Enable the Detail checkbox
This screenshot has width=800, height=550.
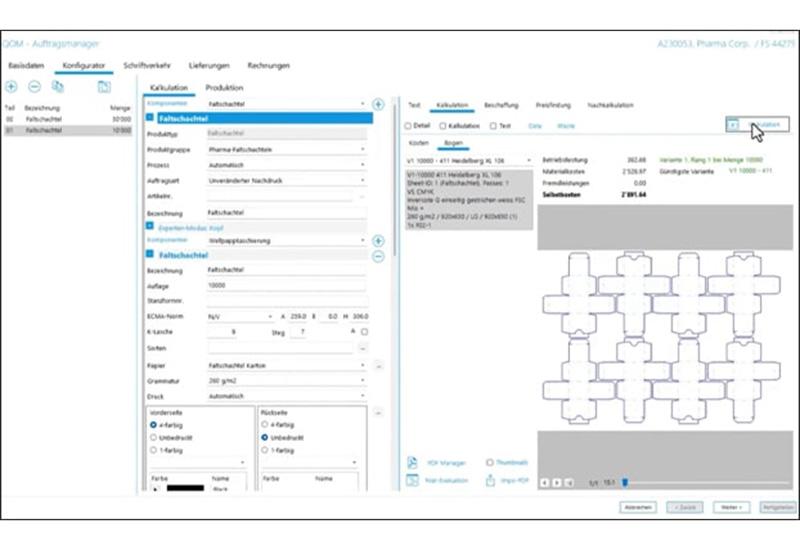(x=408, y=126)
